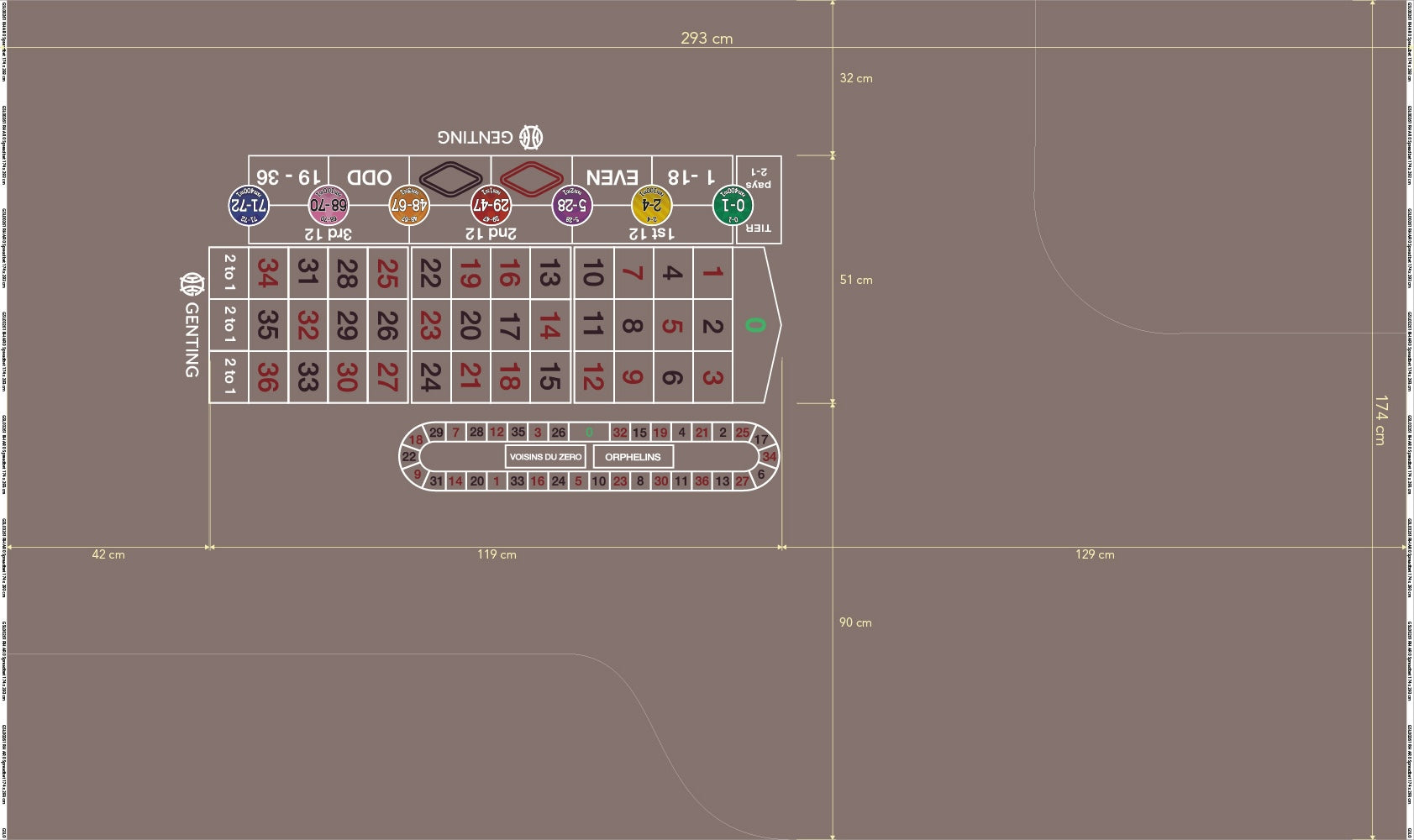
Task: Click number 10 on the racetrack
Action: [x=599, y=481]
